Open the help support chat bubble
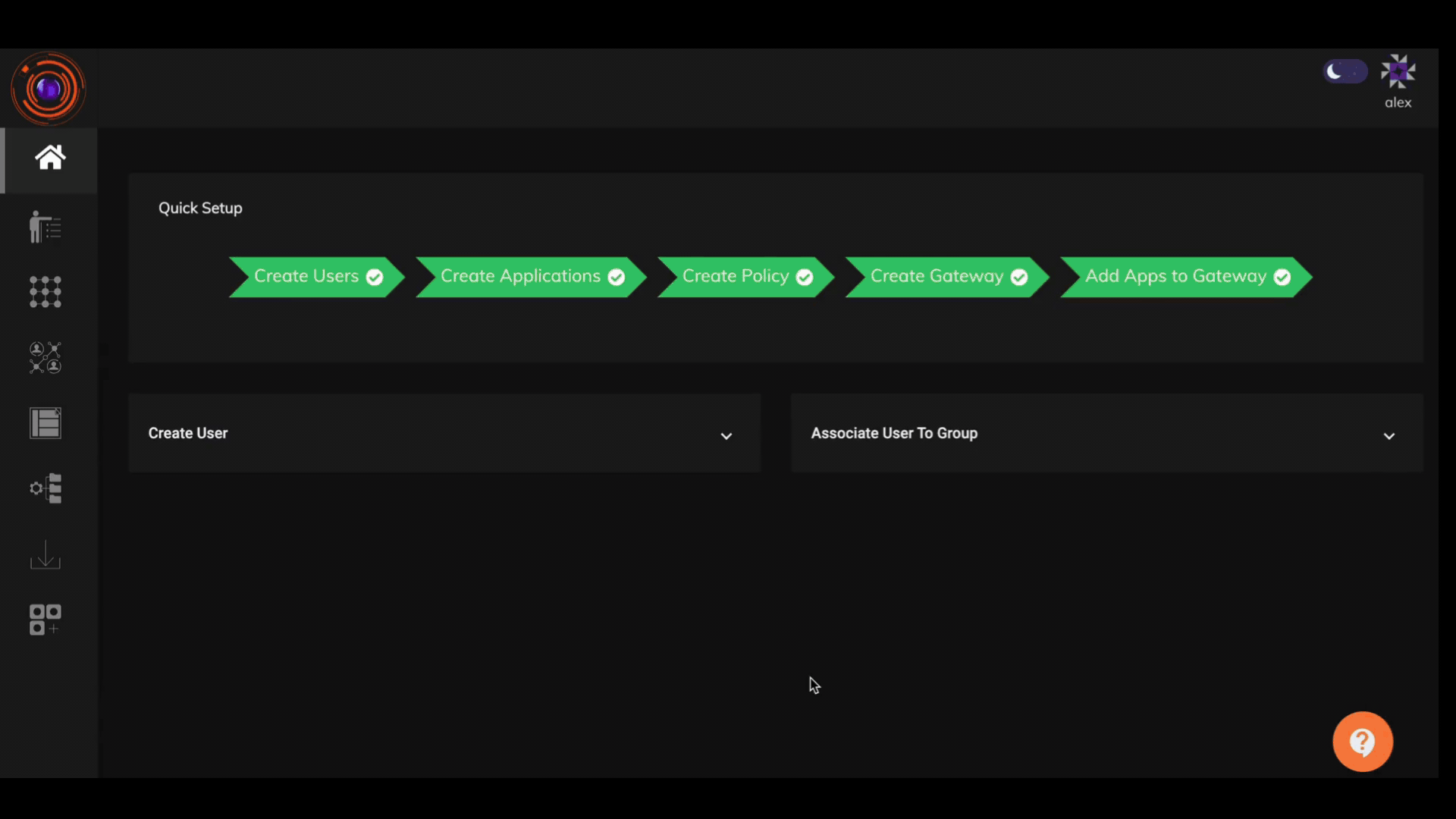Viewport: 1456px width, 819px height. 1363,741
